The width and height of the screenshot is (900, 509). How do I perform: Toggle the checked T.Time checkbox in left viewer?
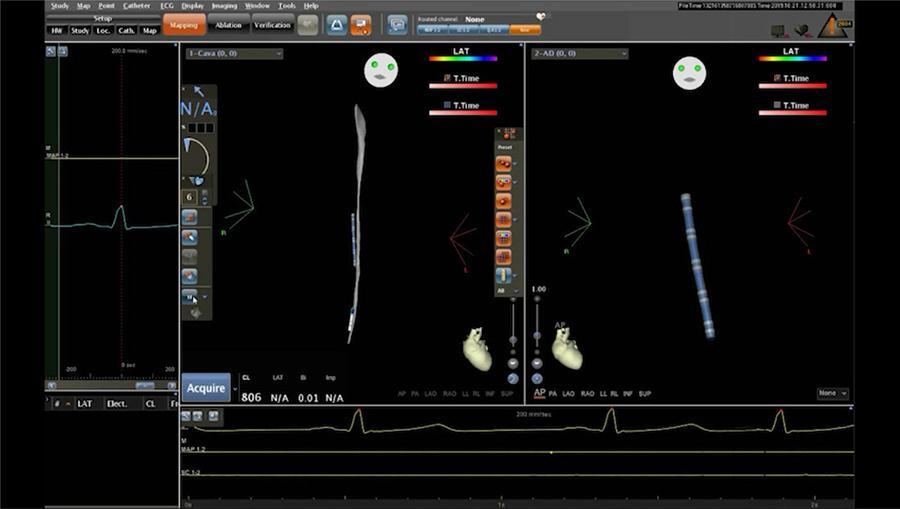click(x=447, y=78)
